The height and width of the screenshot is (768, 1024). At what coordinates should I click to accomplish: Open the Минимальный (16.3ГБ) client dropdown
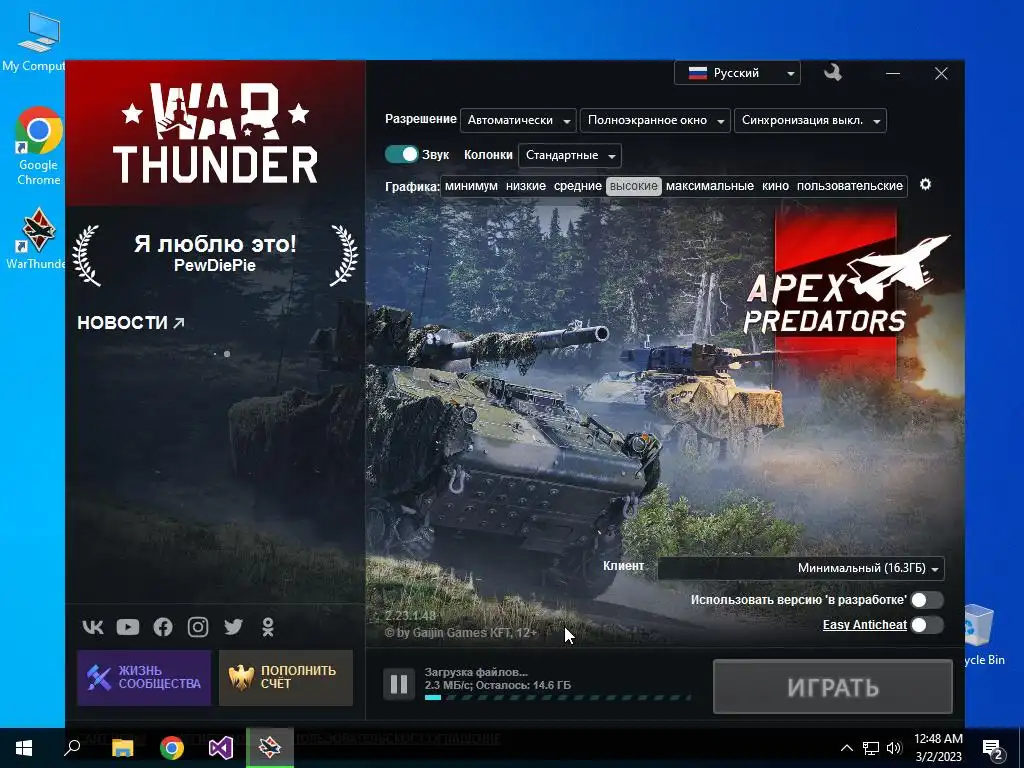coord(801,568)
